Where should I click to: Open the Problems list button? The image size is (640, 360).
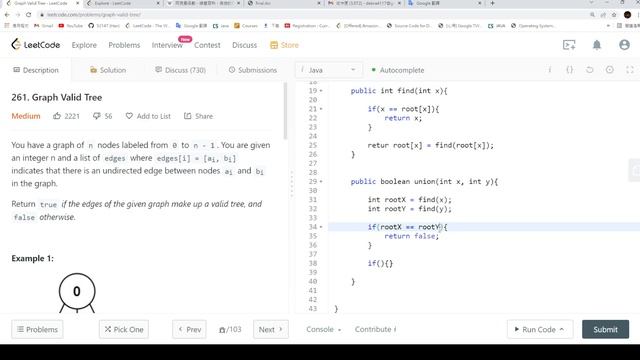(37, 329)
